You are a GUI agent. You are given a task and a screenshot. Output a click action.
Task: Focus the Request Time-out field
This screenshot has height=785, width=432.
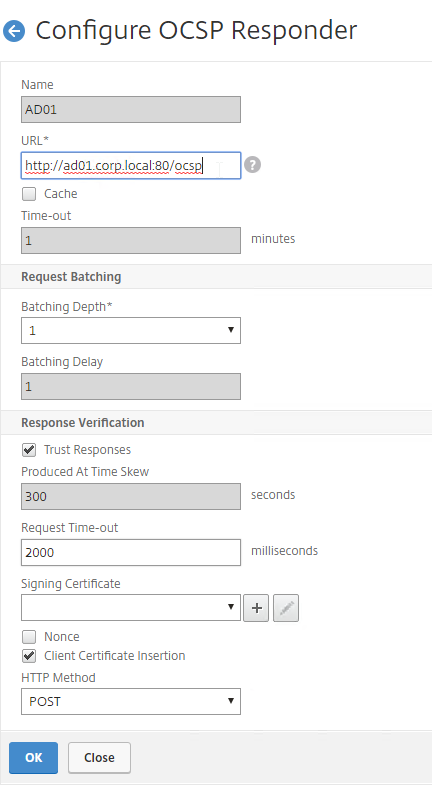tap(131, 552)
